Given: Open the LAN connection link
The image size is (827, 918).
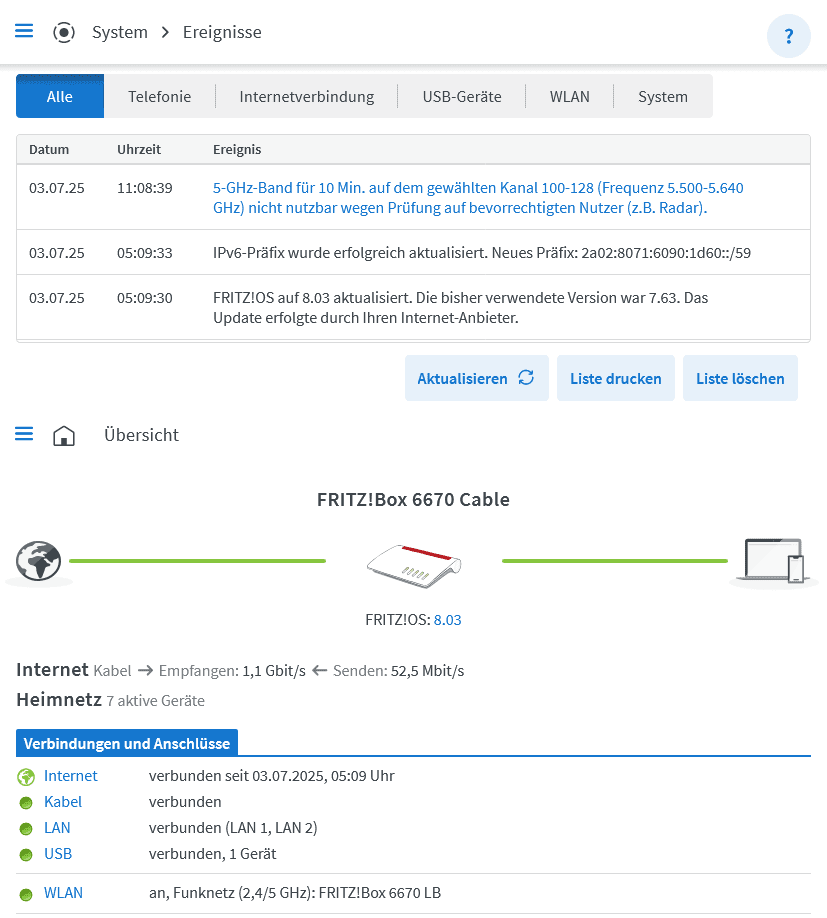Looking at the screenshot, I should [x=57, y=828].
